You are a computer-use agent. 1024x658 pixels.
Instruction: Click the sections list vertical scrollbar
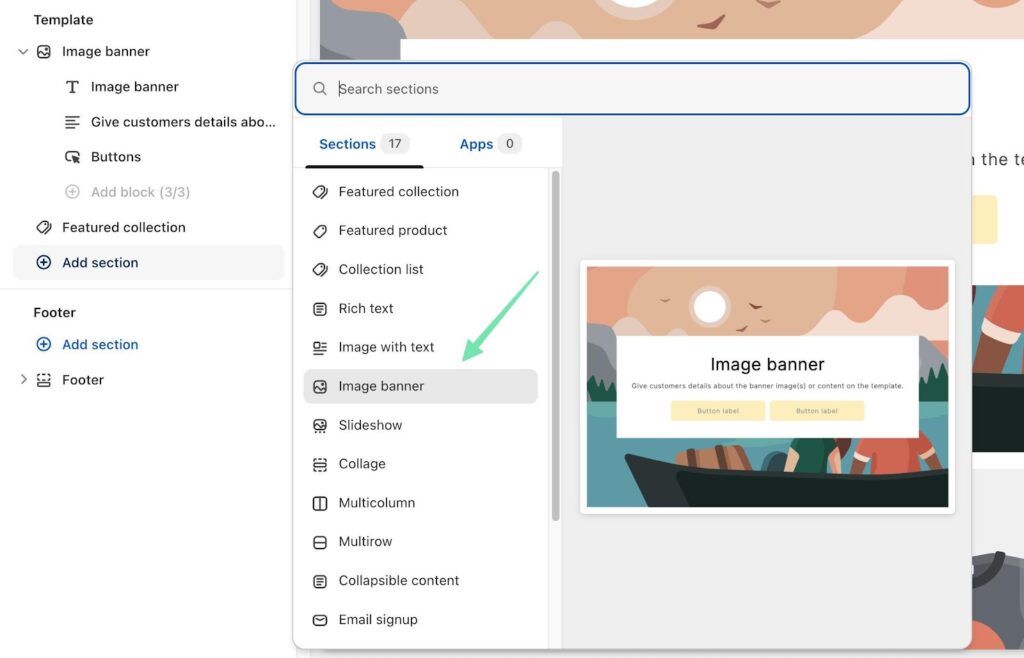(x=555, y=345)
